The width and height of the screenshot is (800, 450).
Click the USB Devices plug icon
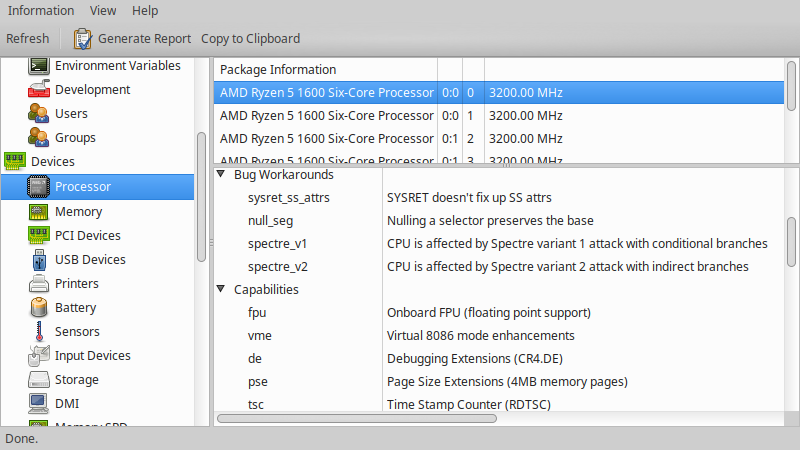tap(39, 259)
